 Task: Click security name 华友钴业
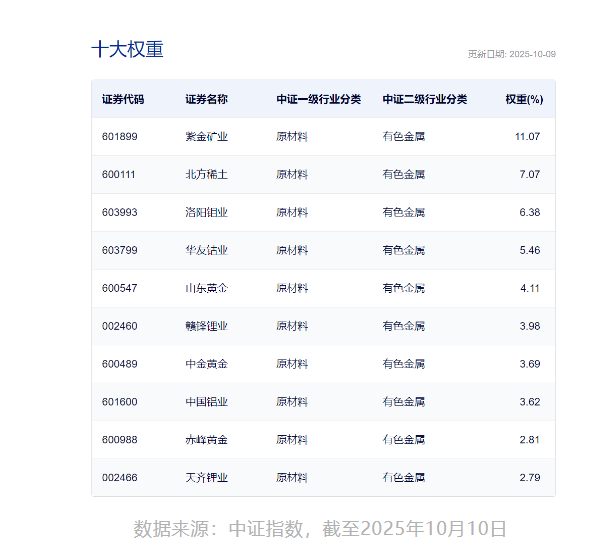[207, 250]
